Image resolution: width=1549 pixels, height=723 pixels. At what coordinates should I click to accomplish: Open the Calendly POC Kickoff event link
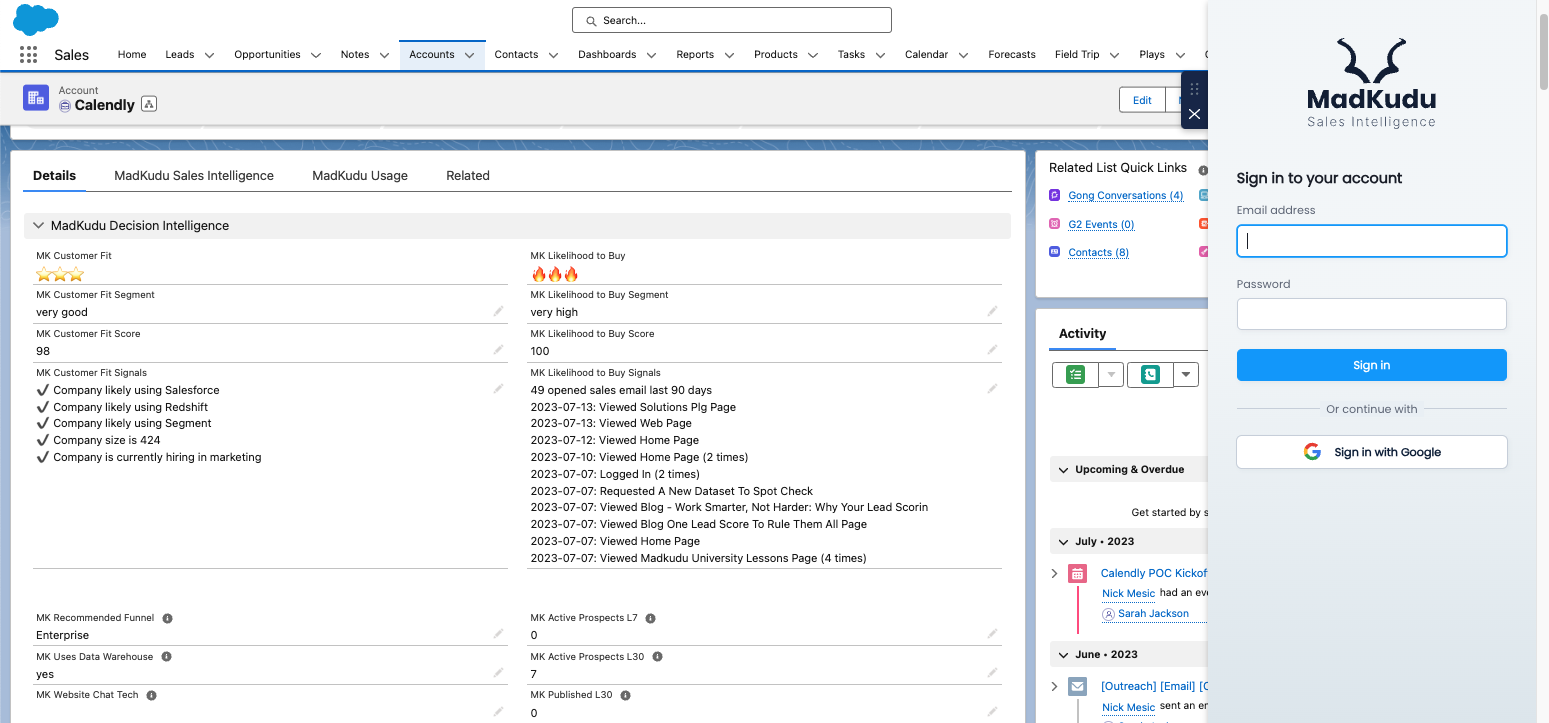pyautogui.click(x=1153, y=573)
